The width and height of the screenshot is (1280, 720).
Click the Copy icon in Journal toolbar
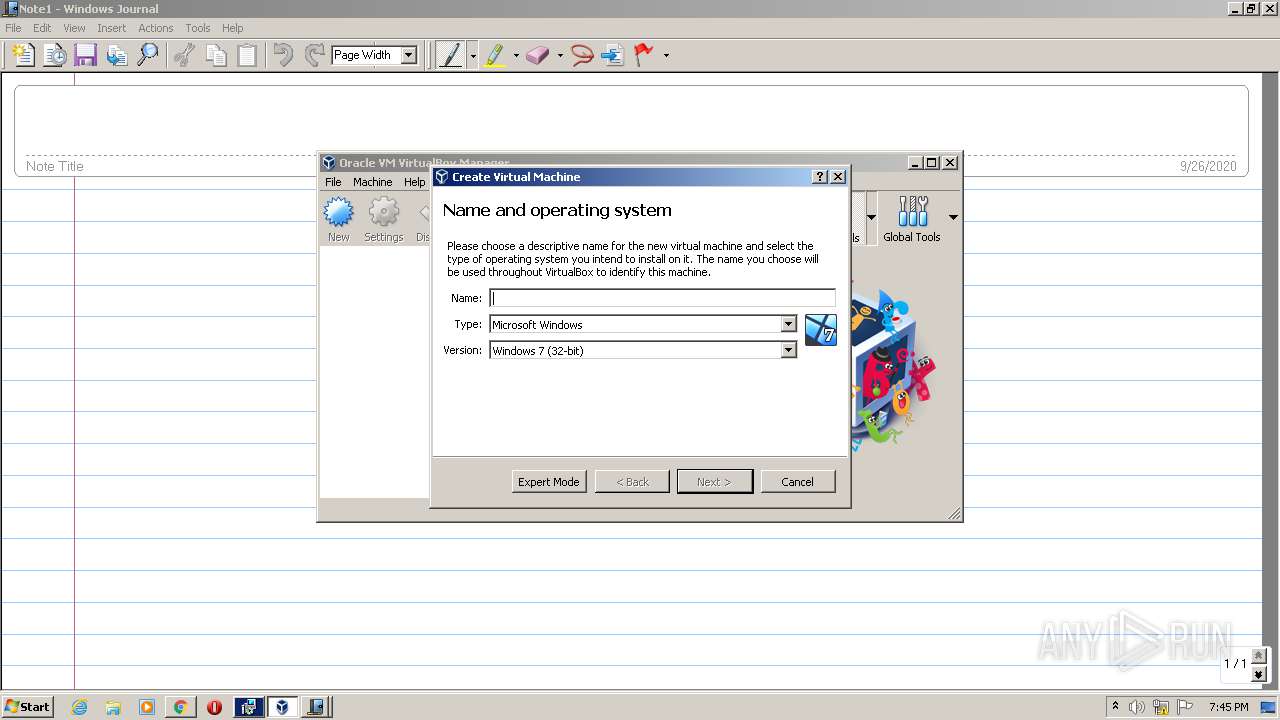[x=216, y=55]
